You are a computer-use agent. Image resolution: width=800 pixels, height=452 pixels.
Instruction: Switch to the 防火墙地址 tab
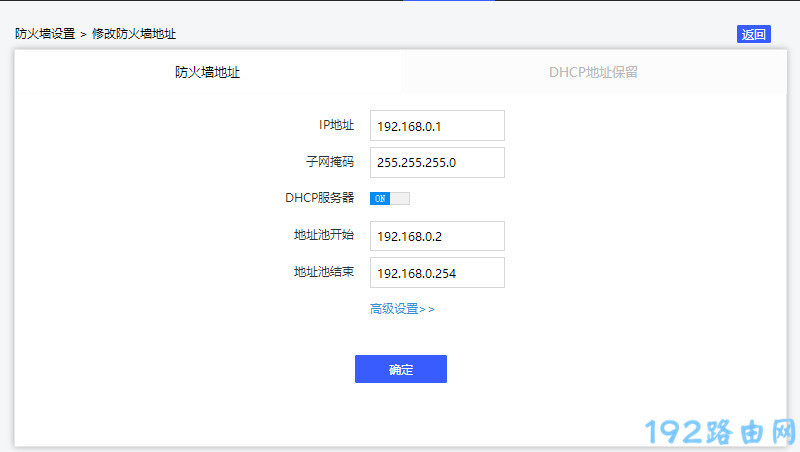click(x=207, y=73)
